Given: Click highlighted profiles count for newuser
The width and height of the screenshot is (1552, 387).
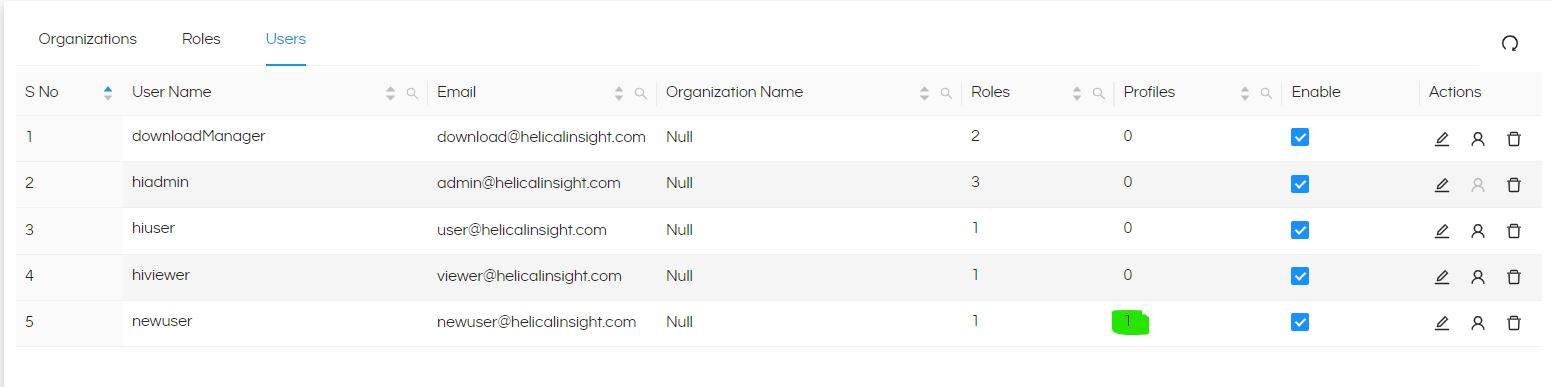Looking at the screenshot, I should coord(1130,322).
